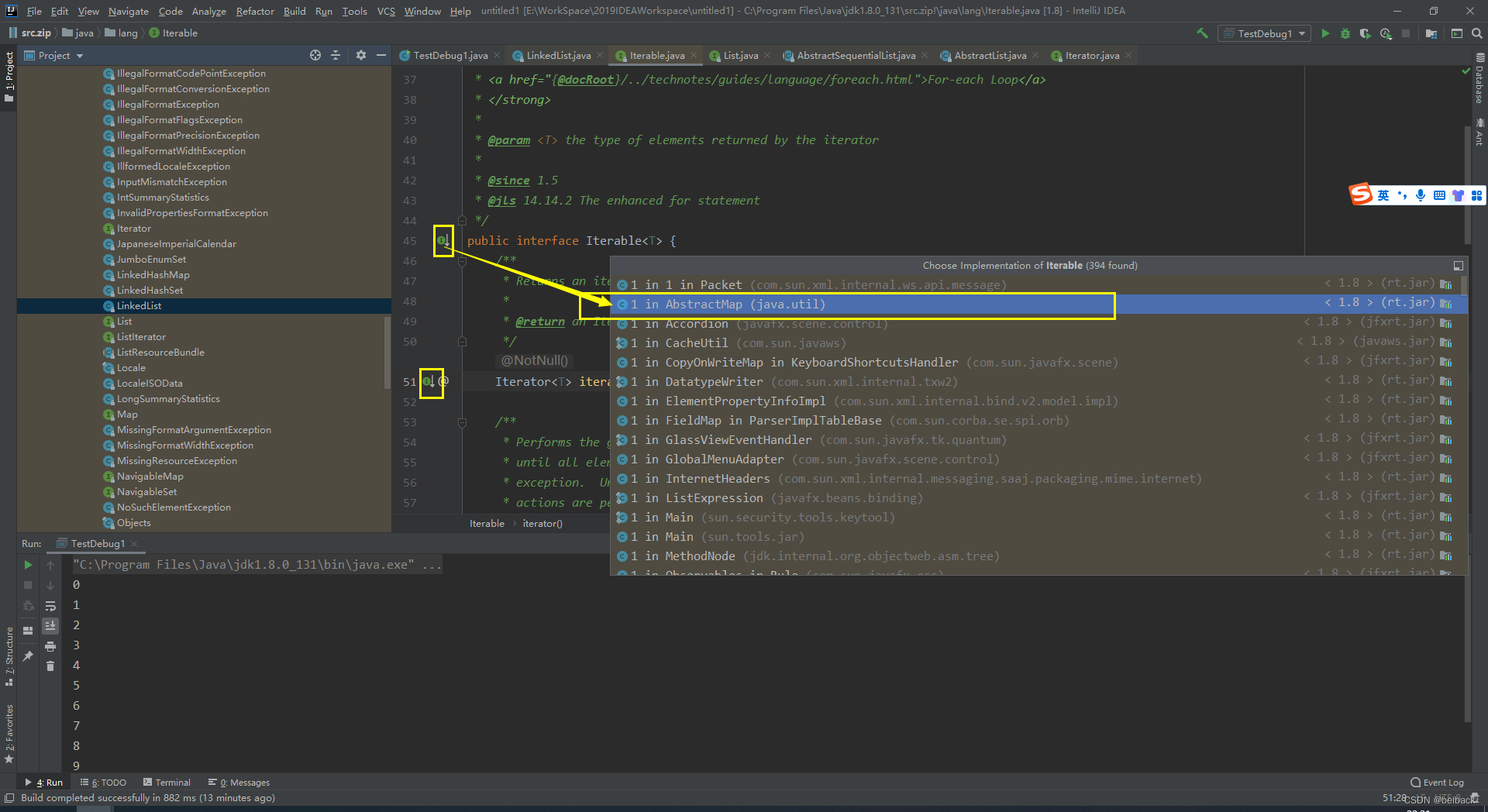Open Project Structure via the folder icon

pyautogui.click(x=1431, y=33)
